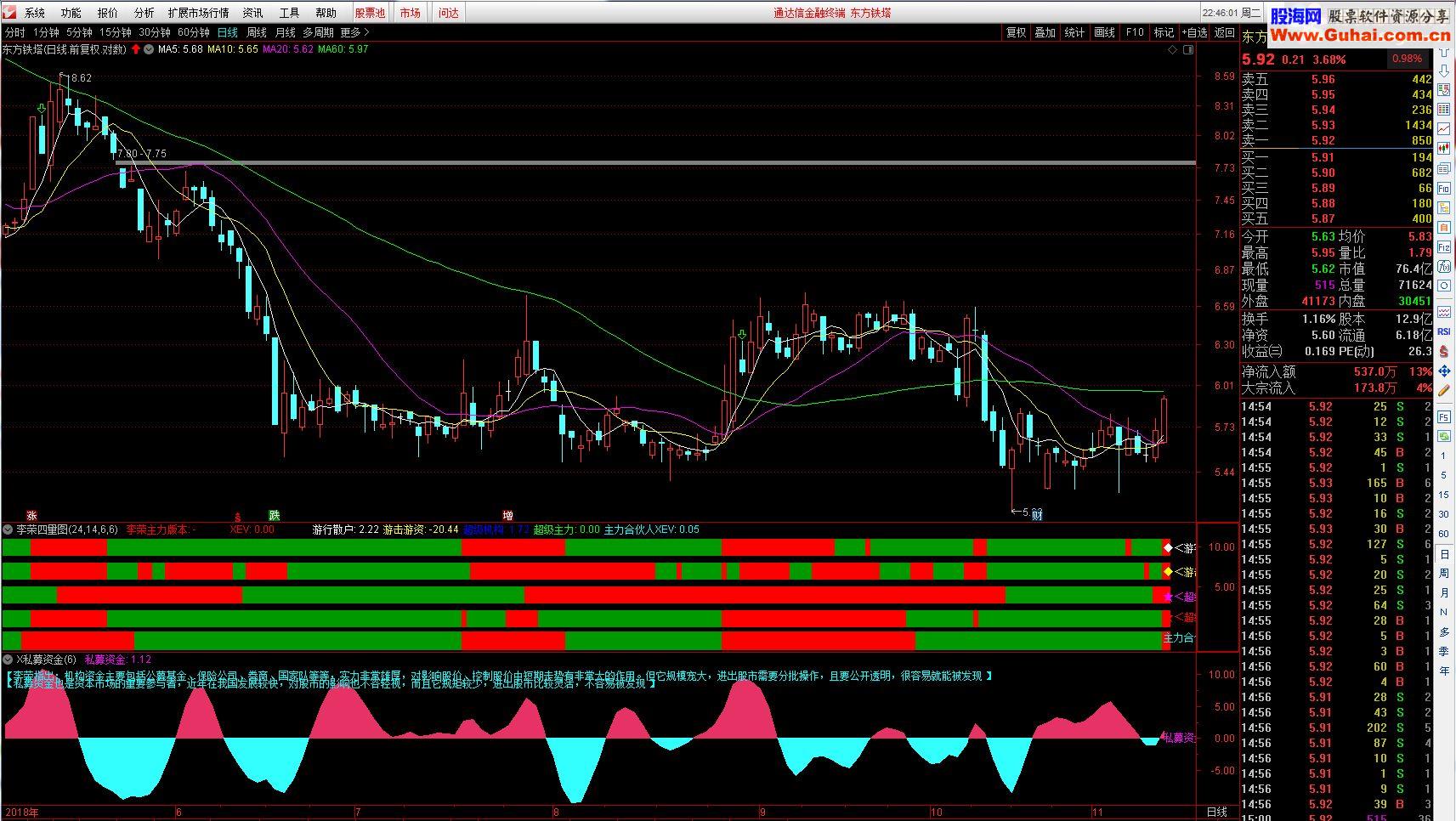This screenshot has width=1456, height=821.
Task: Select sidebar 日 daily period
Action: coord(1443,554)
